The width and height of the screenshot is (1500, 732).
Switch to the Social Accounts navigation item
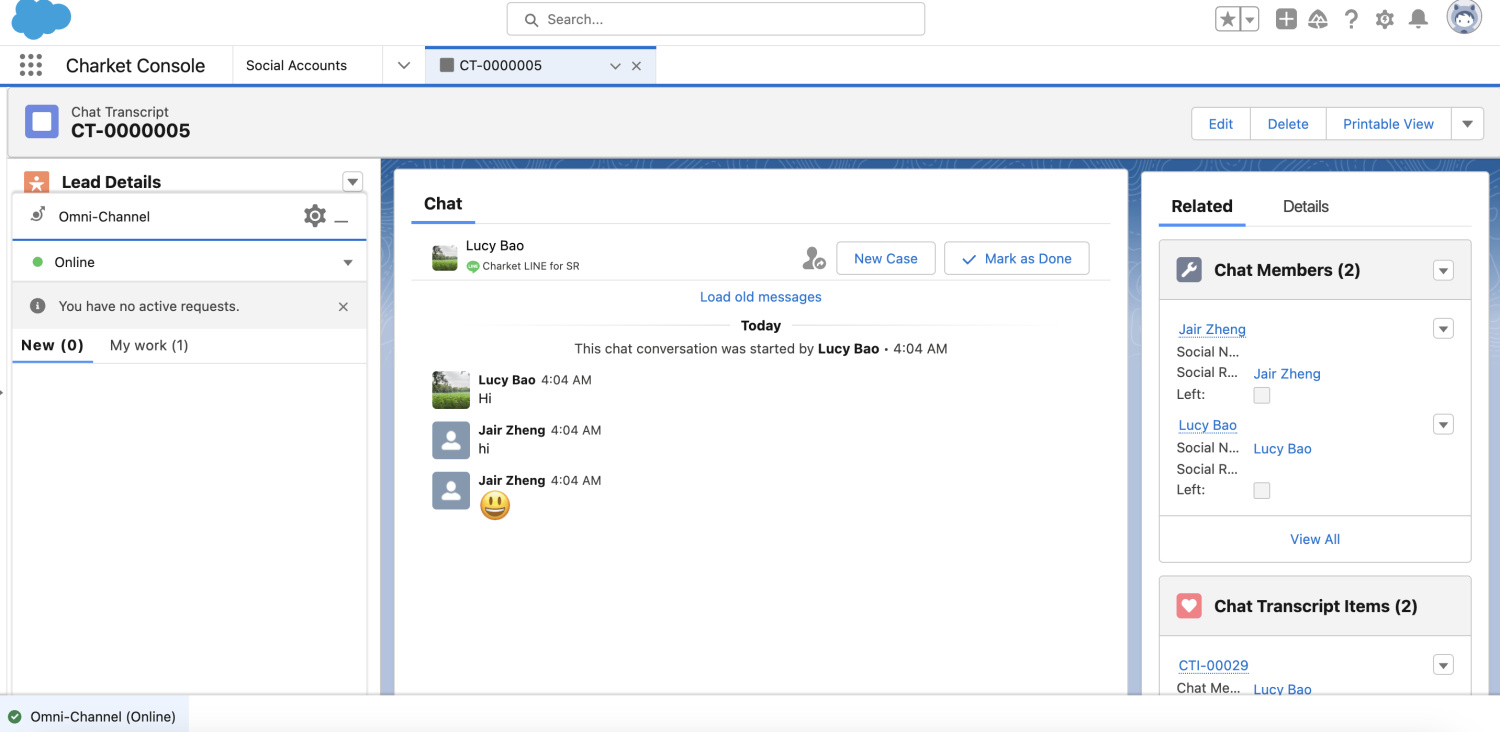296,66
